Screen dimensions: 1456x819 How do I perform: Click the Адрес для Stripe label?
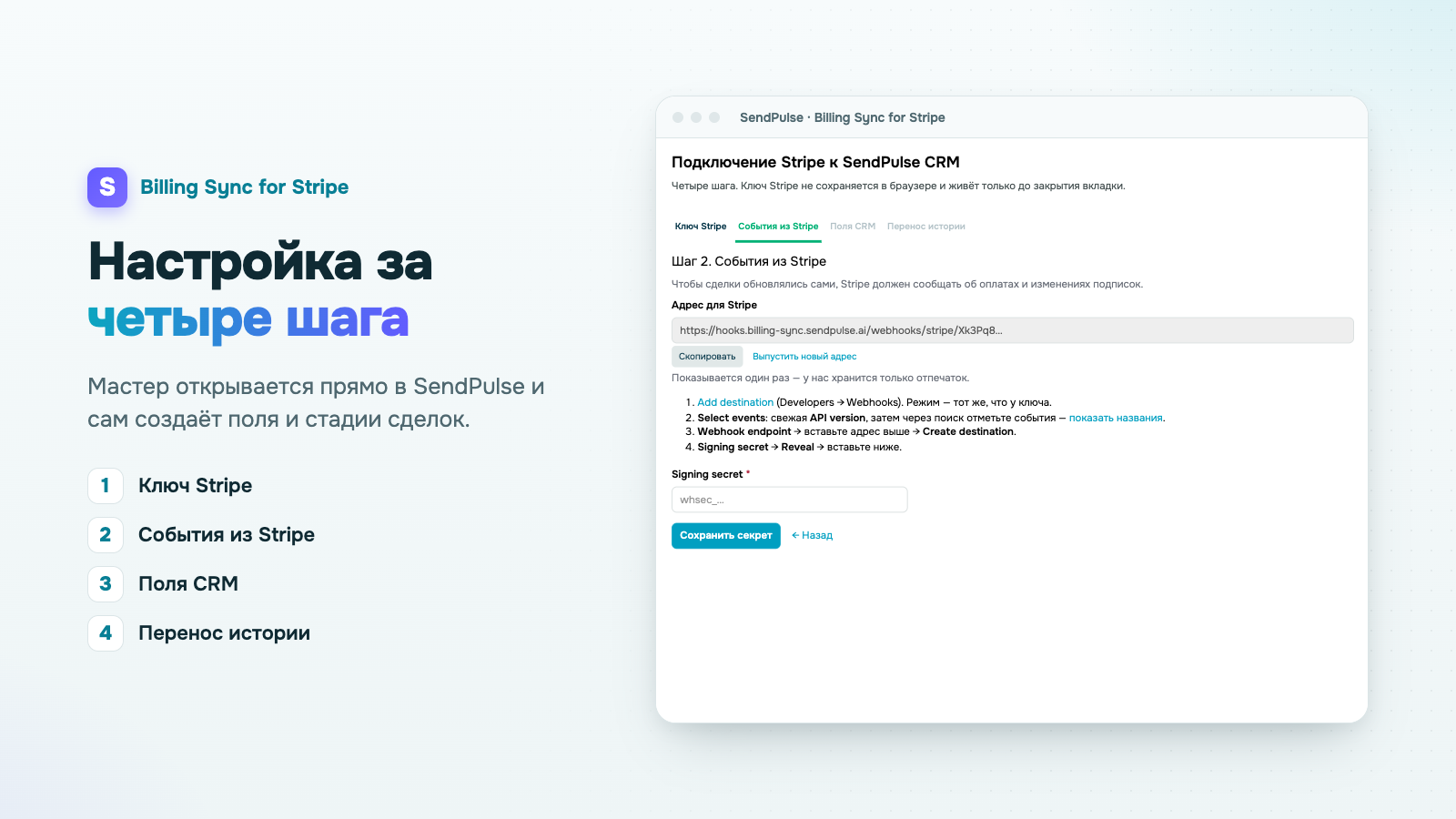(714, 305)
